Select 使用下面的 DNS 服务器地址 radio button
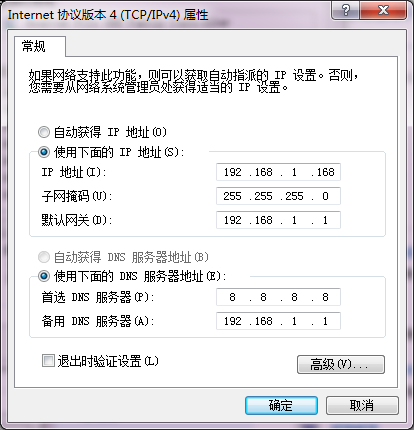 (44, 276)
